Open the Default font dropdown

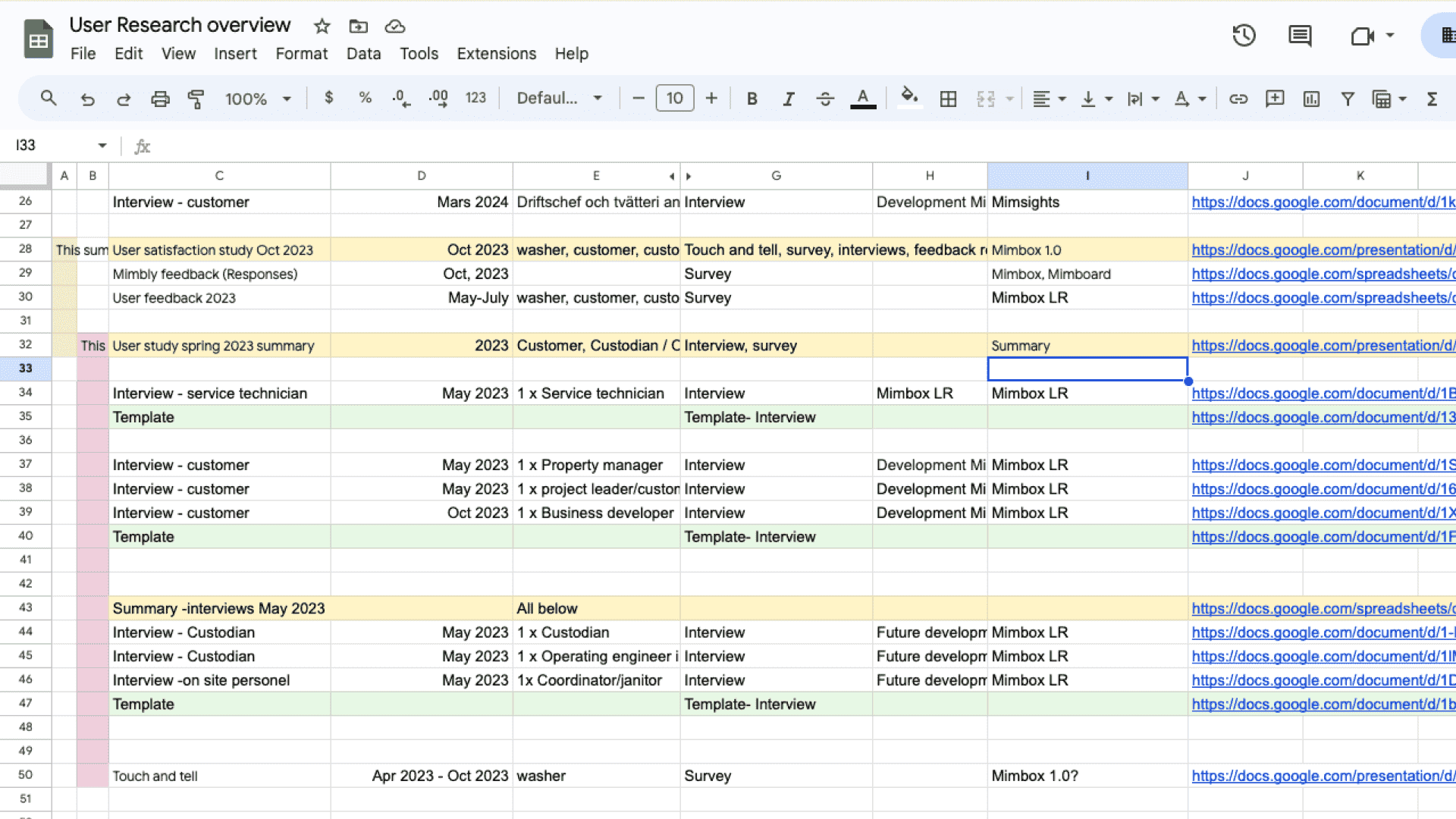pos(560,99)
